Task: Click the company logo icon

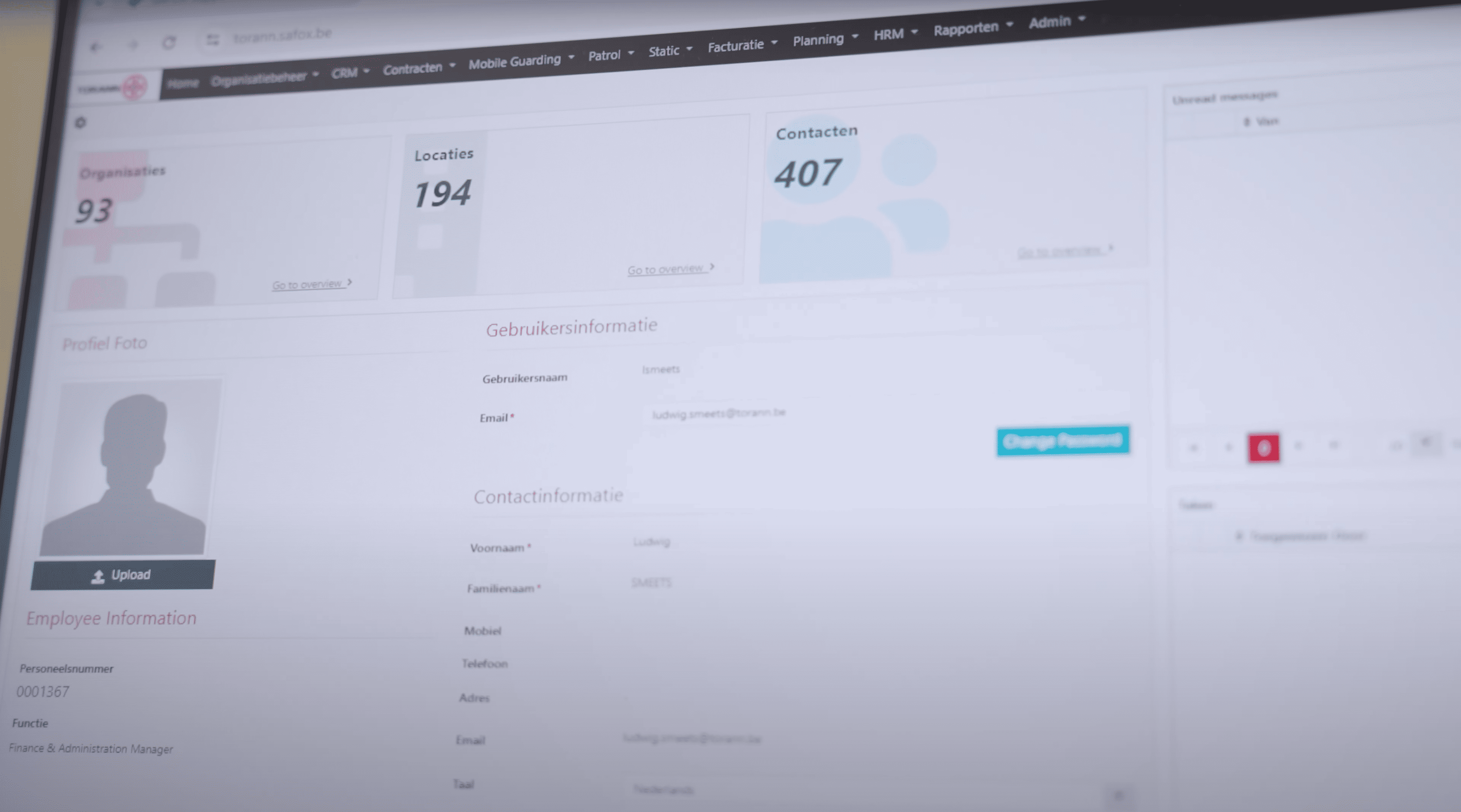Action: [x=135, y=87]
